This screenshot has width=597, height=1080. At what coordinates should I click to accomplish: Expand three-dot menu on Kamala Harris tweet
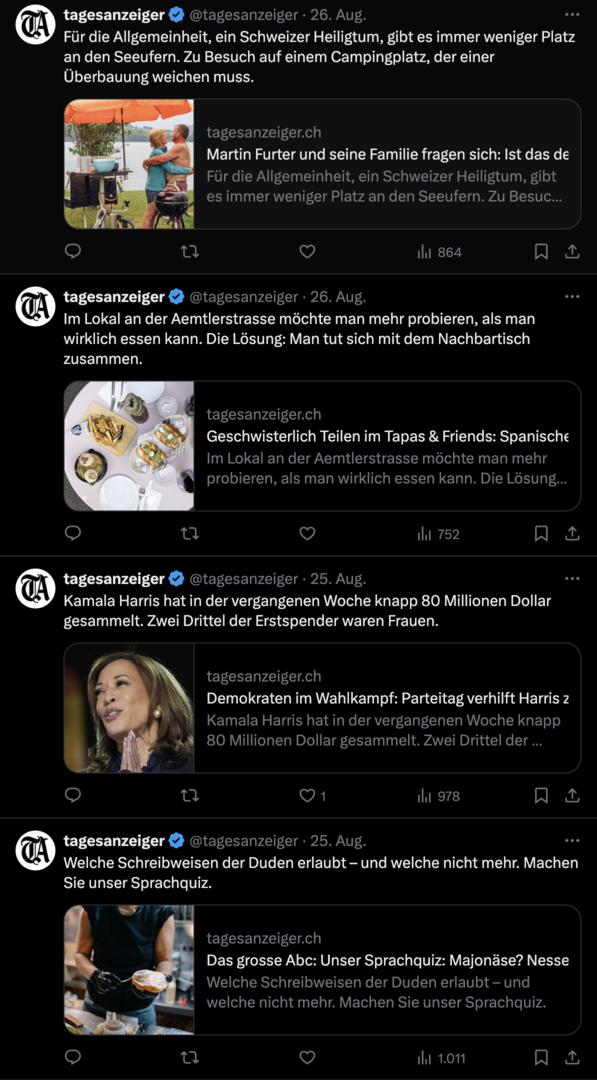click(x=572, y=579)
